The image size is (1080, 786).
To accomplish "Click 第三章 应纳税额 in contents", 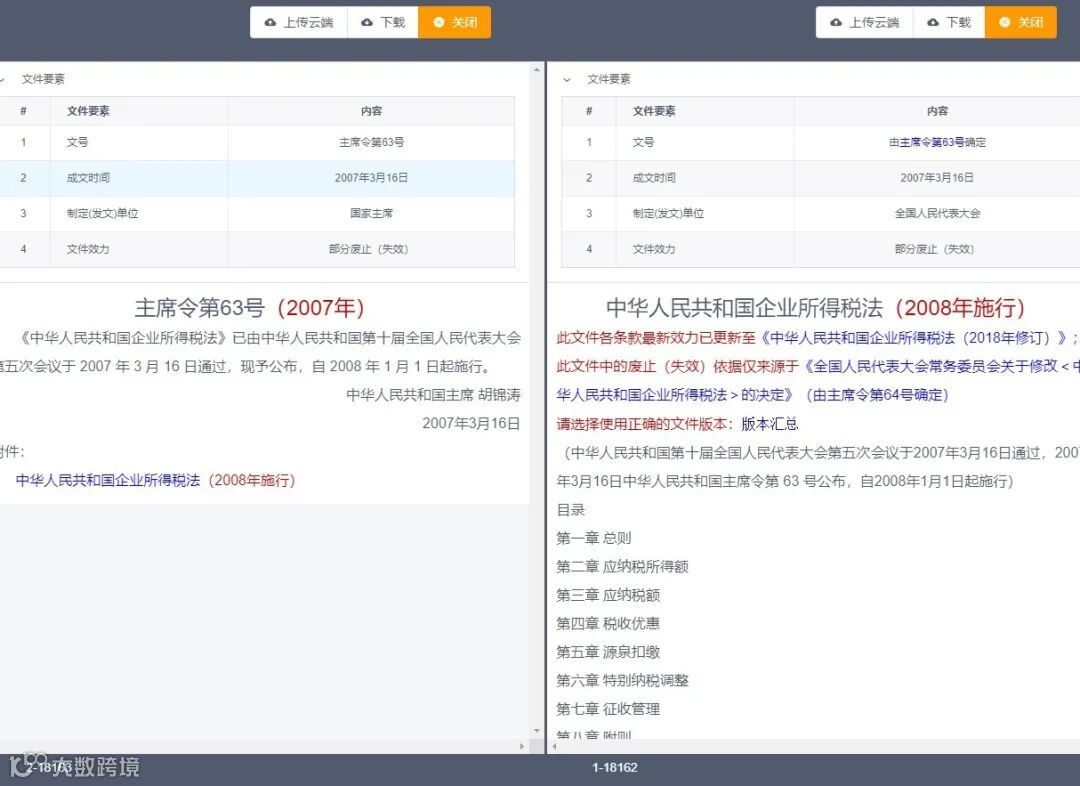I will pos(608,595).
